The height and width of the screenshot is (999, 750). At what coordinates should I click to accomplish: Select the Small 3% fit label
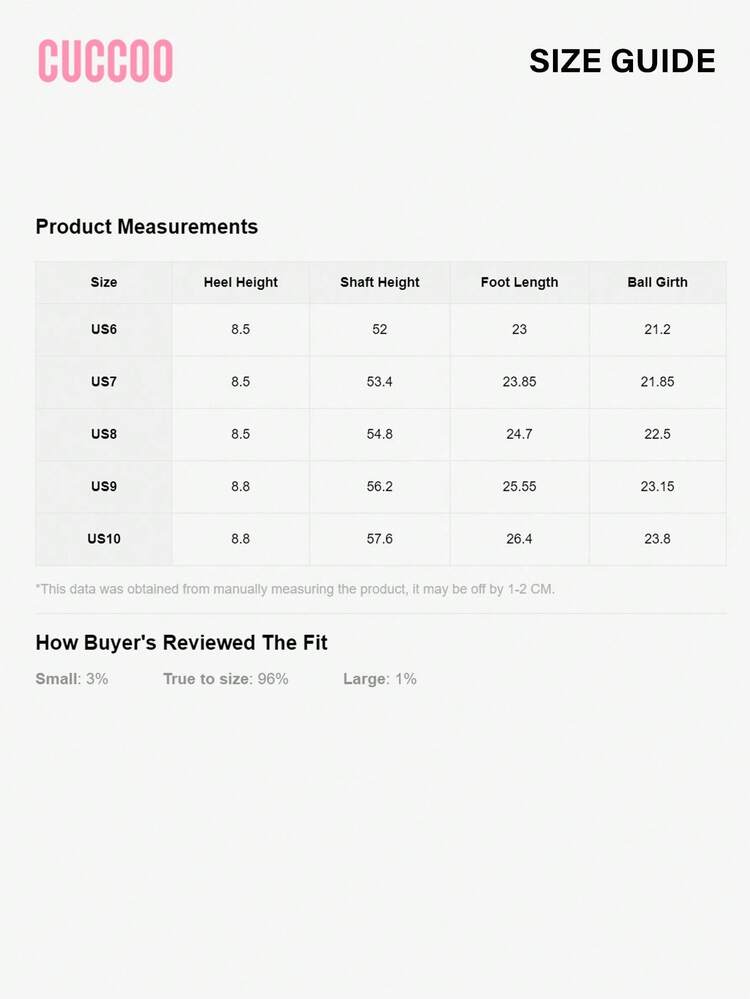72,679
